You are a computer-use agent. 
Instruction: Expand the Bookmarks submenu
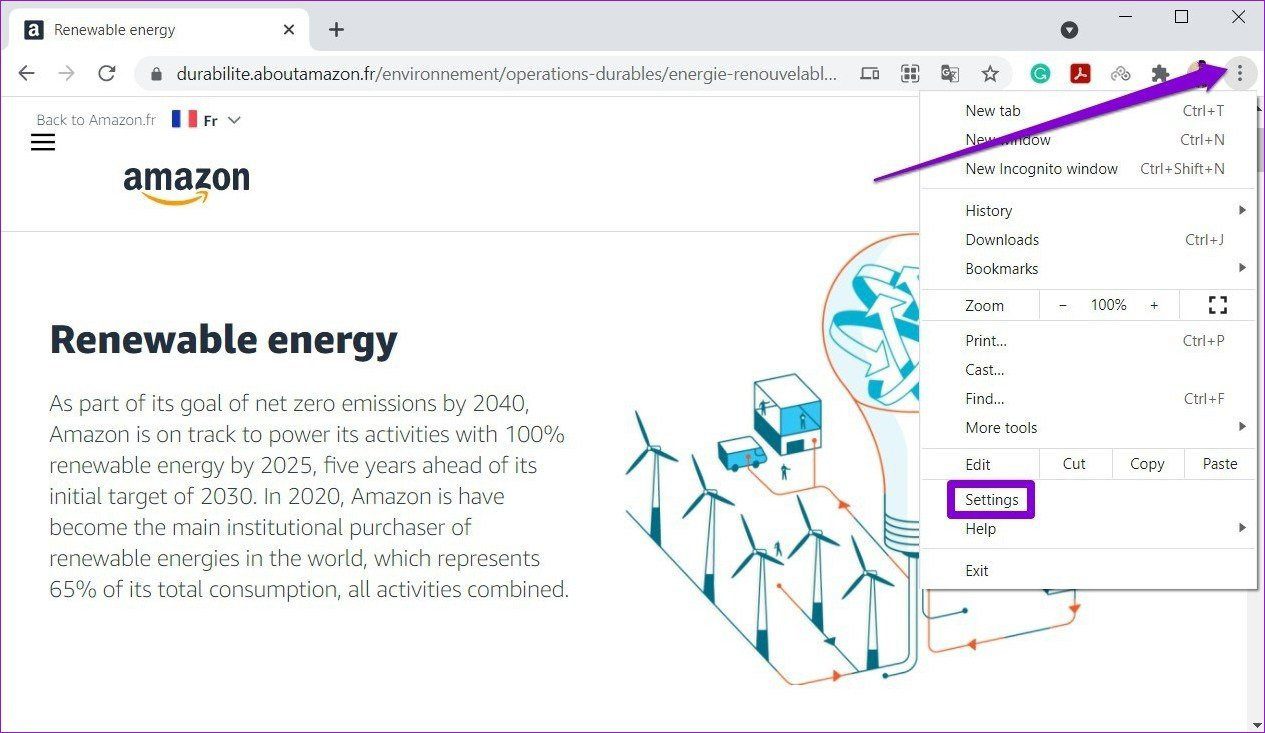pyautogui.click(x=1088, y=269)
